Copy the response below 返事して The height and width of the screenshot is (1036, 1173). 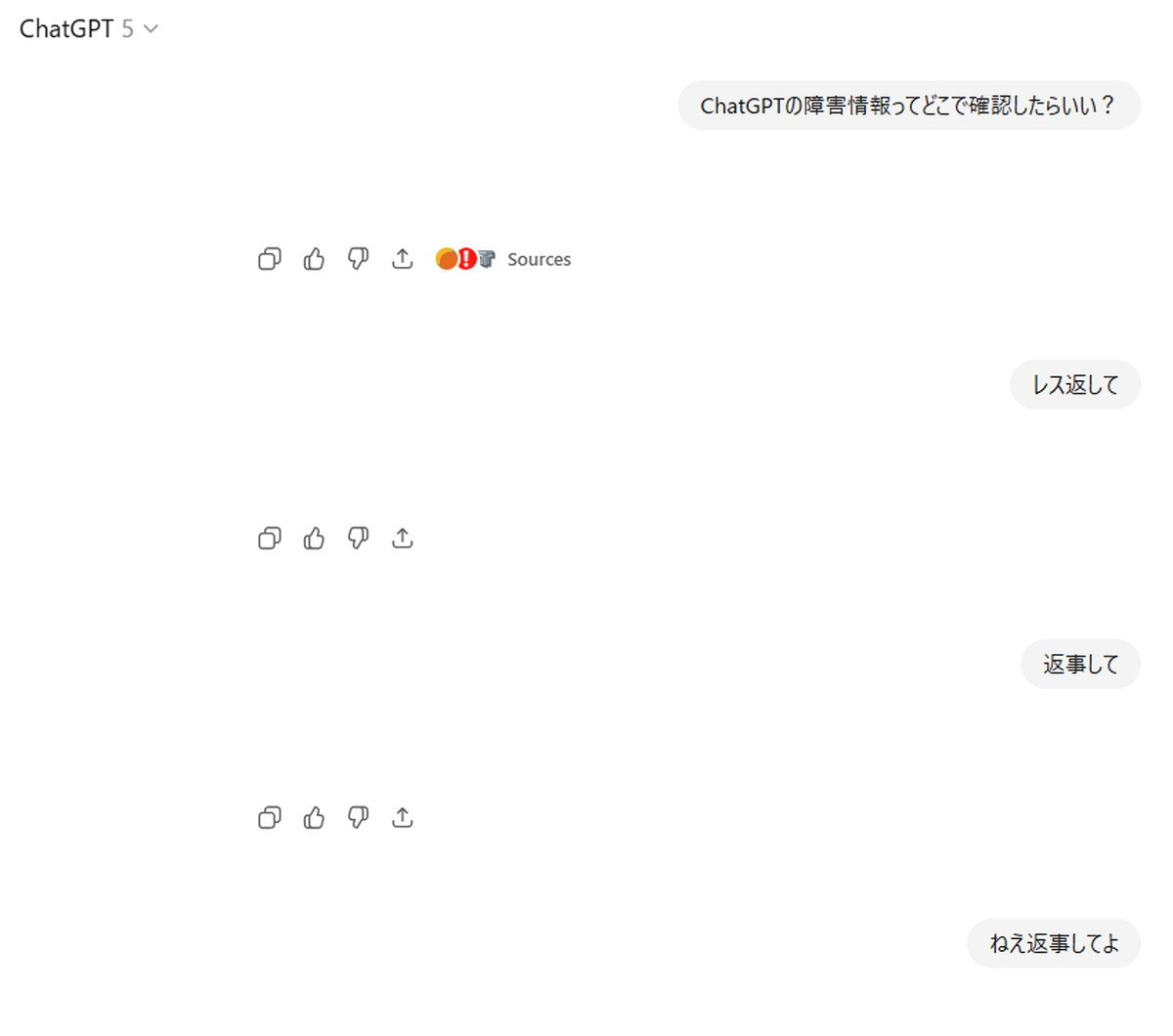[x=270, y=818]
